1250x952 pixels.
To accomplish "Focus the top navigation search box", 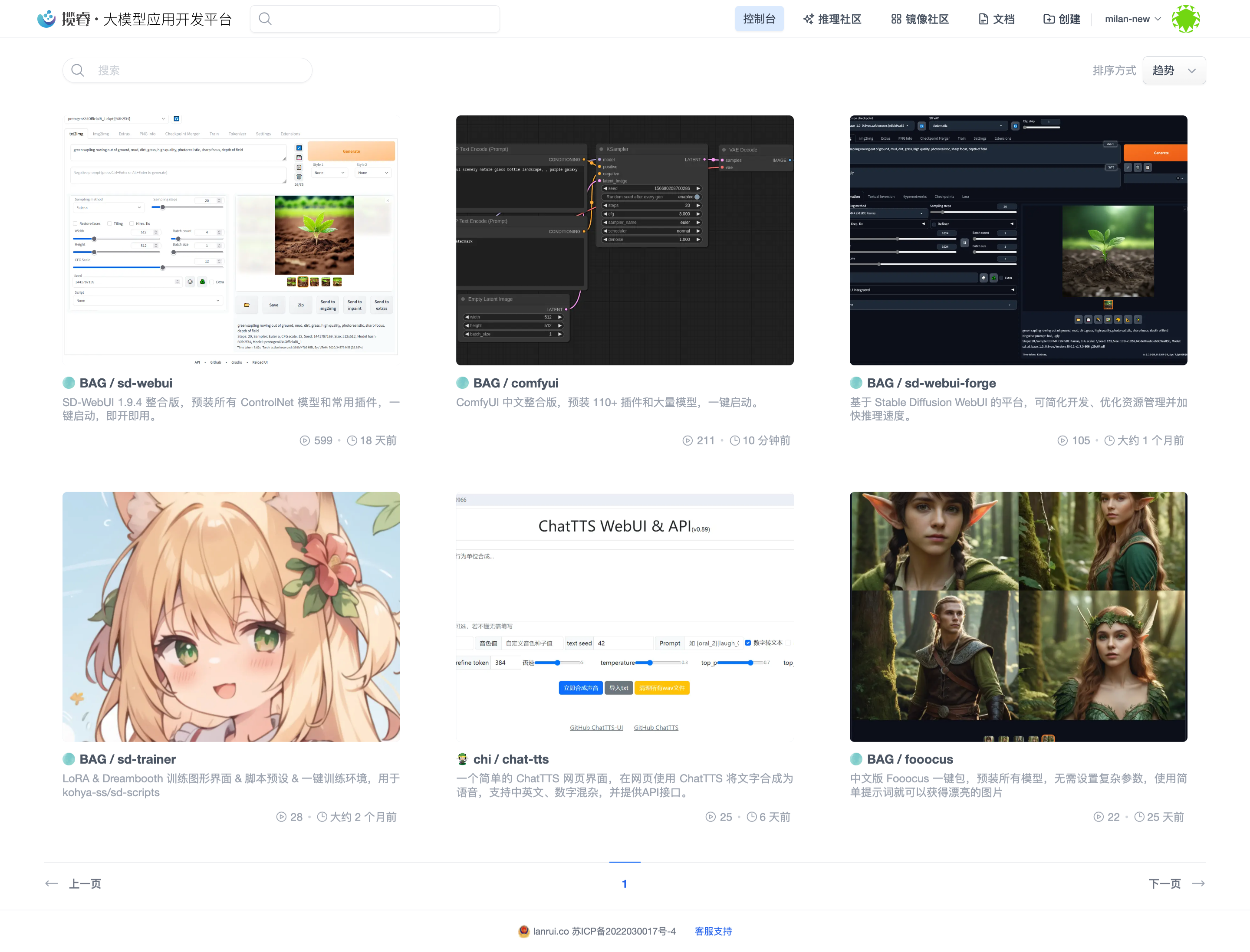I will pos(375,19).
